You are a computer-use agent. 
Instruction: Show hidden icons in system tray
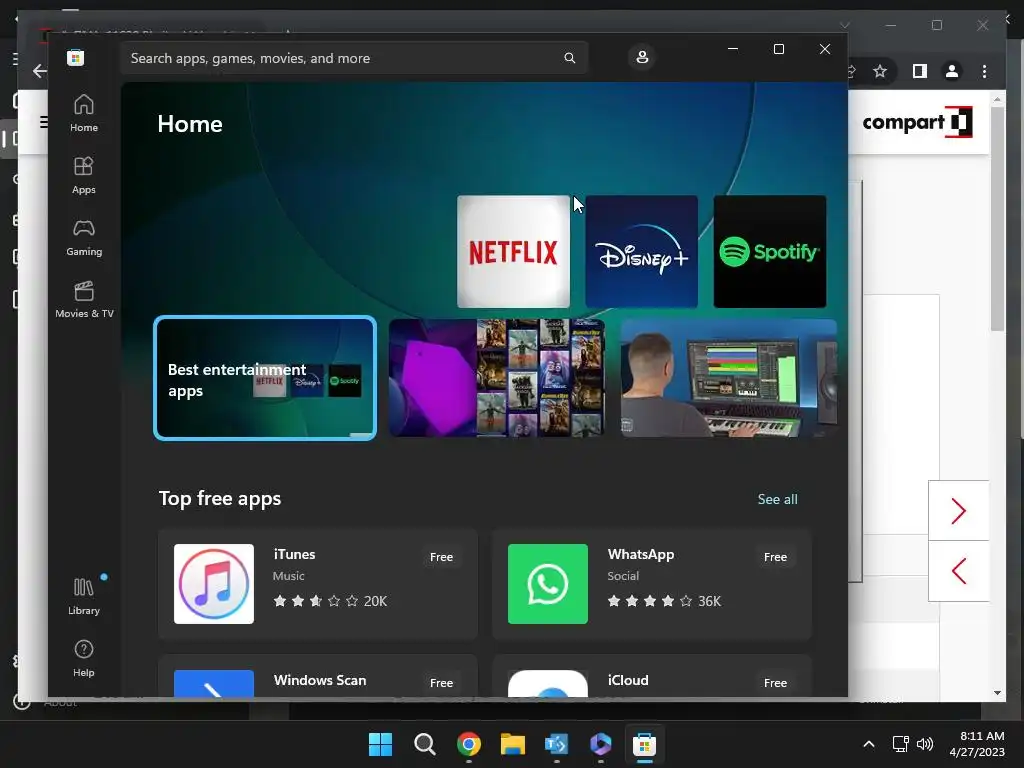click(869, 744)
